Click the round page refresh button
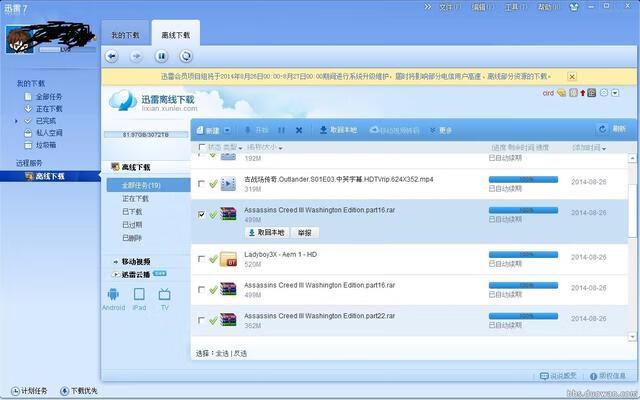The height and width of the screenshot is (400, 640). 186,56
